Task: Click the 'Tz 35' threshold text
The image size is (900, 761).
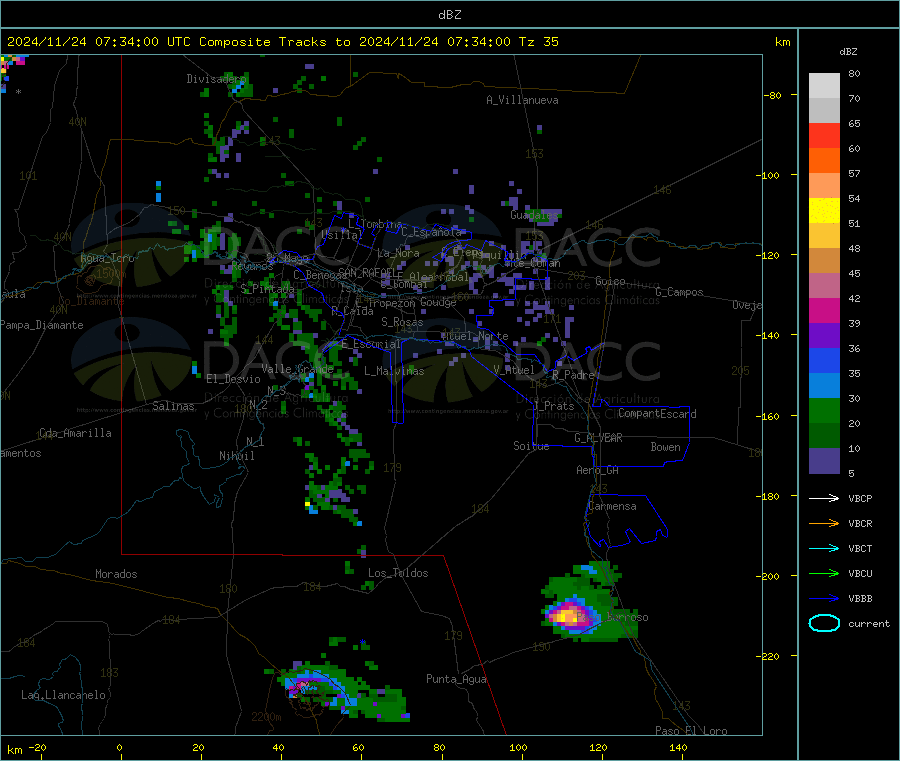Action: pos(538,42)
